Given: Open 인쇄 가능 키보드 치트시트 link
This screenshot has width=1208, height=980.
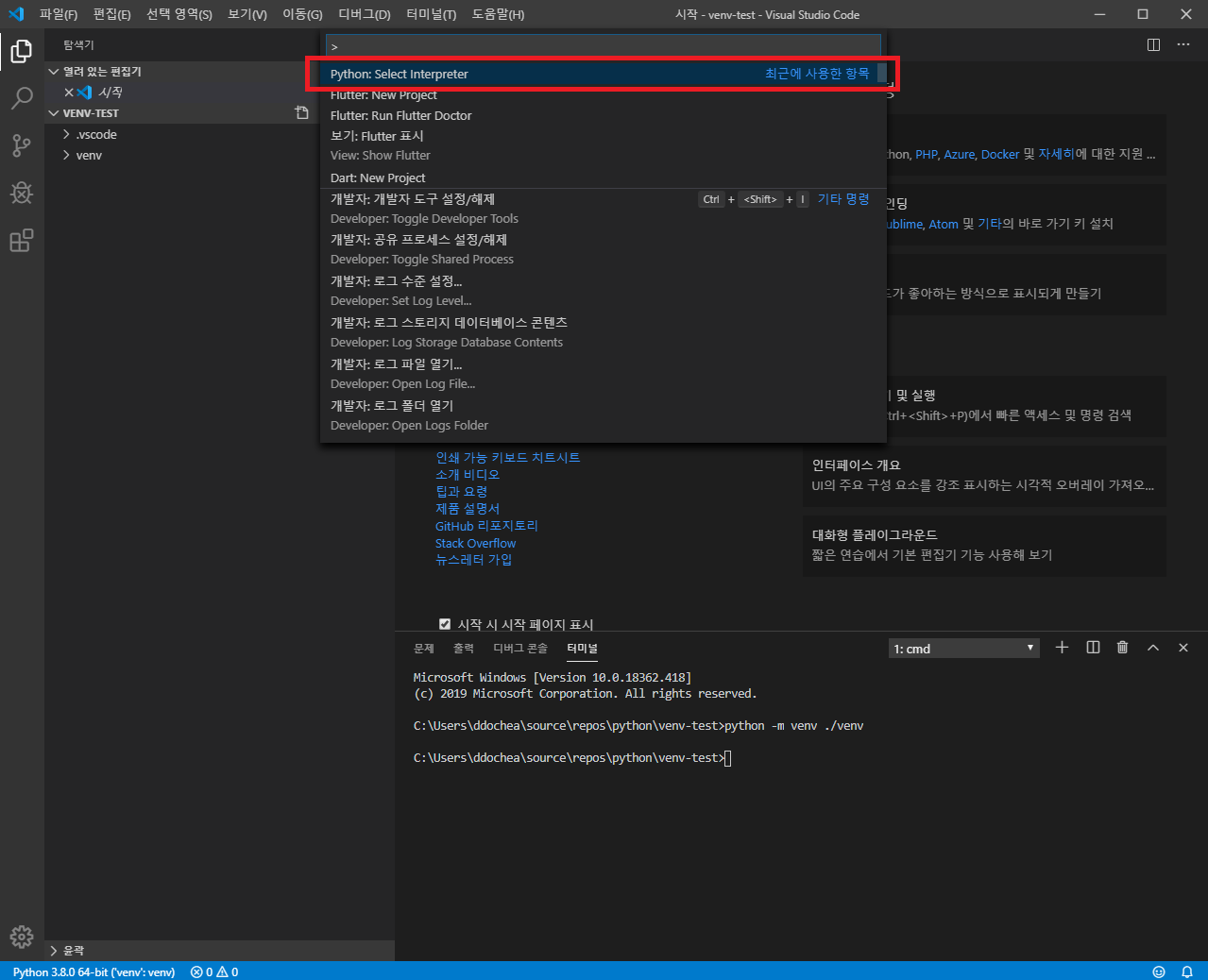Looking at the screenshot, I should pyautogui.click(x=508, y=457).
